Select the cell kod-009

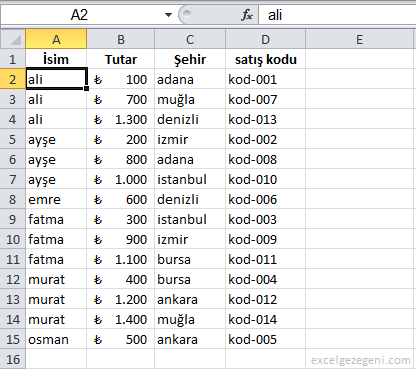(x=265, y=239)
